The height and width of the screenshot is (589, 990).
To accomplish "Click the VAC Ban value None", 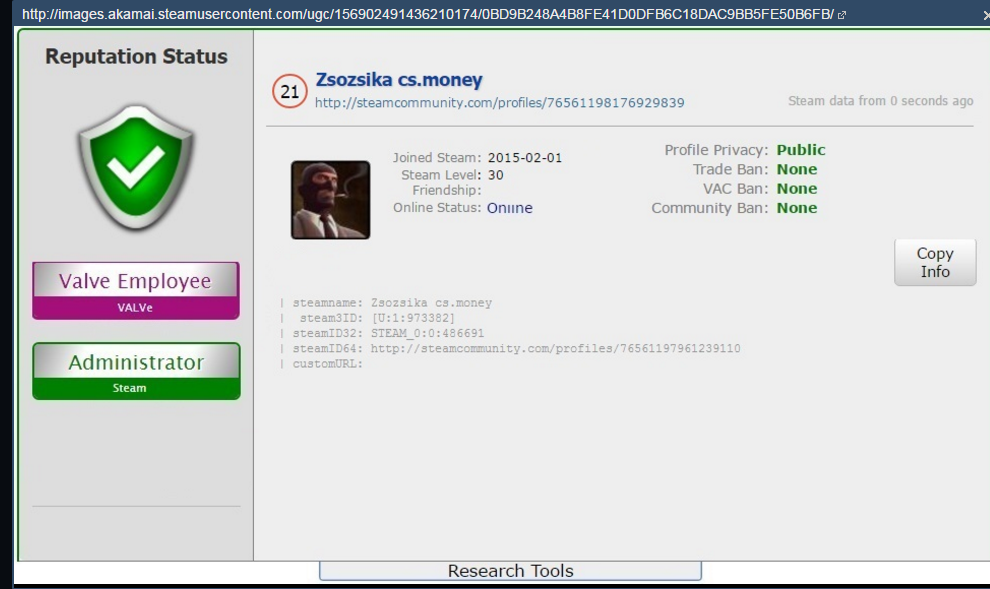I will pos(797,189).
